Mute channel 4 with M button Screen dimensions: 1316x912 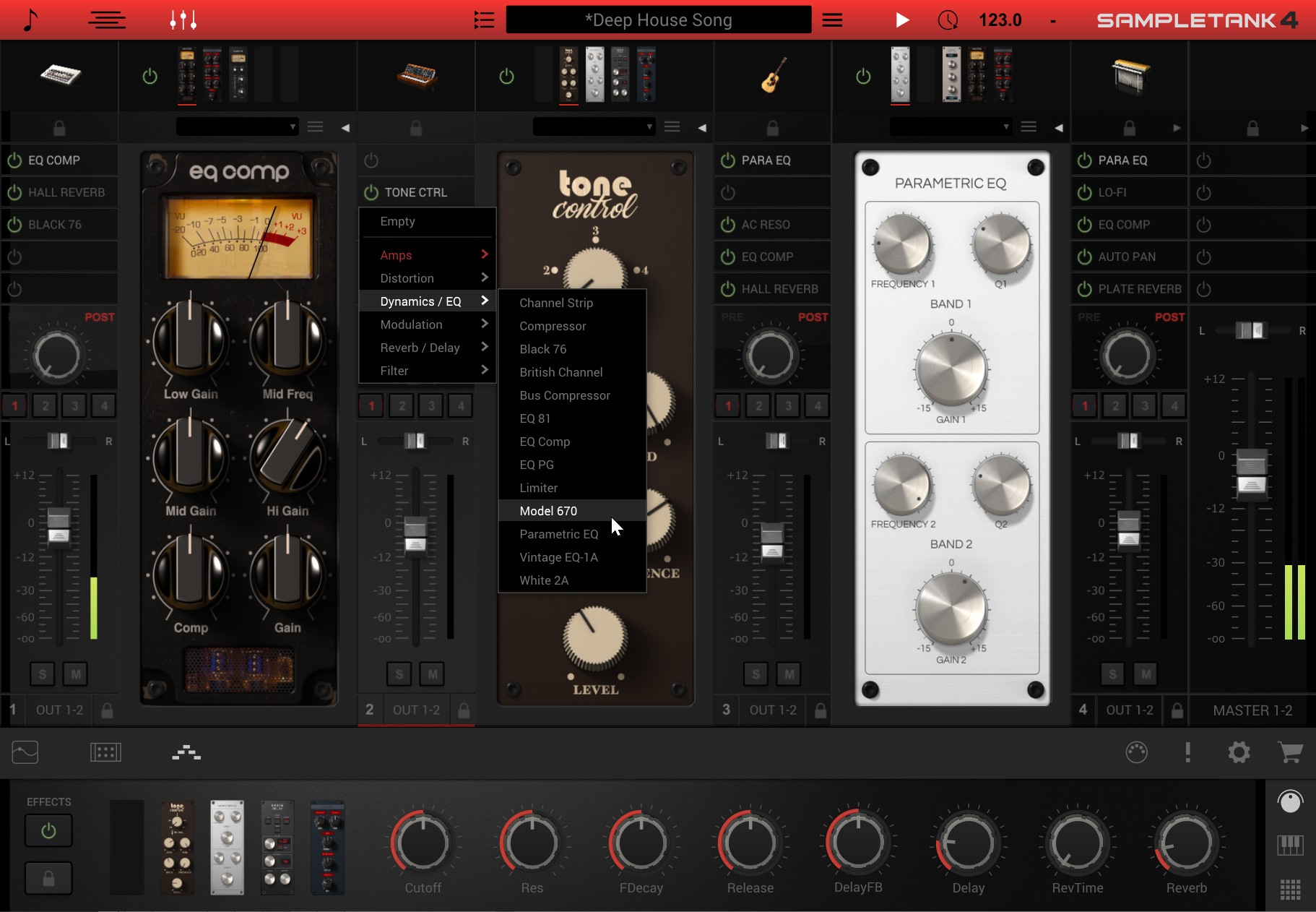pos(1146,674)
